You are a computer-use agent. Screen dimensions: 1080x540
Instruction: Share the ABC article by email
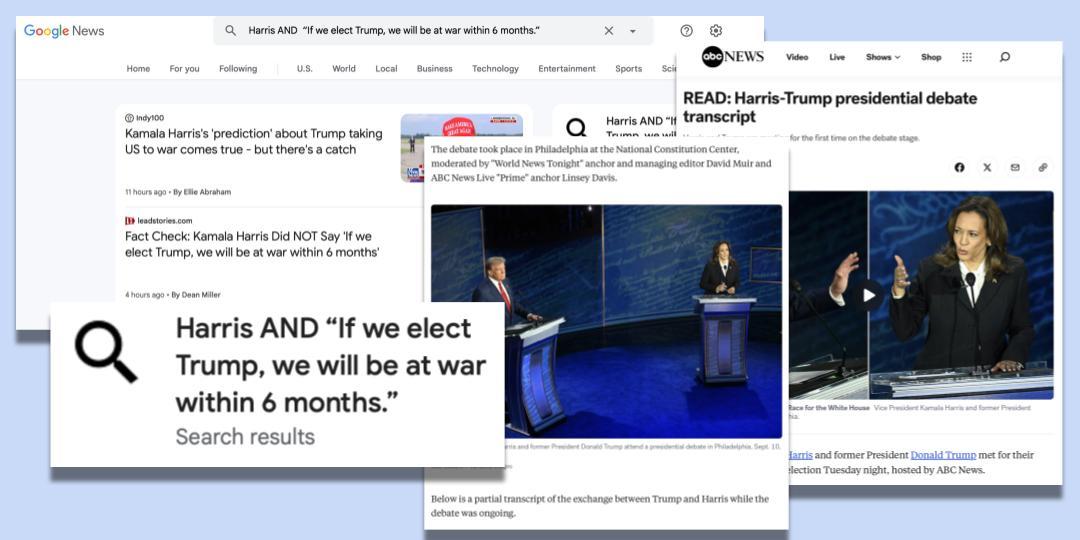coord(1015,167)
